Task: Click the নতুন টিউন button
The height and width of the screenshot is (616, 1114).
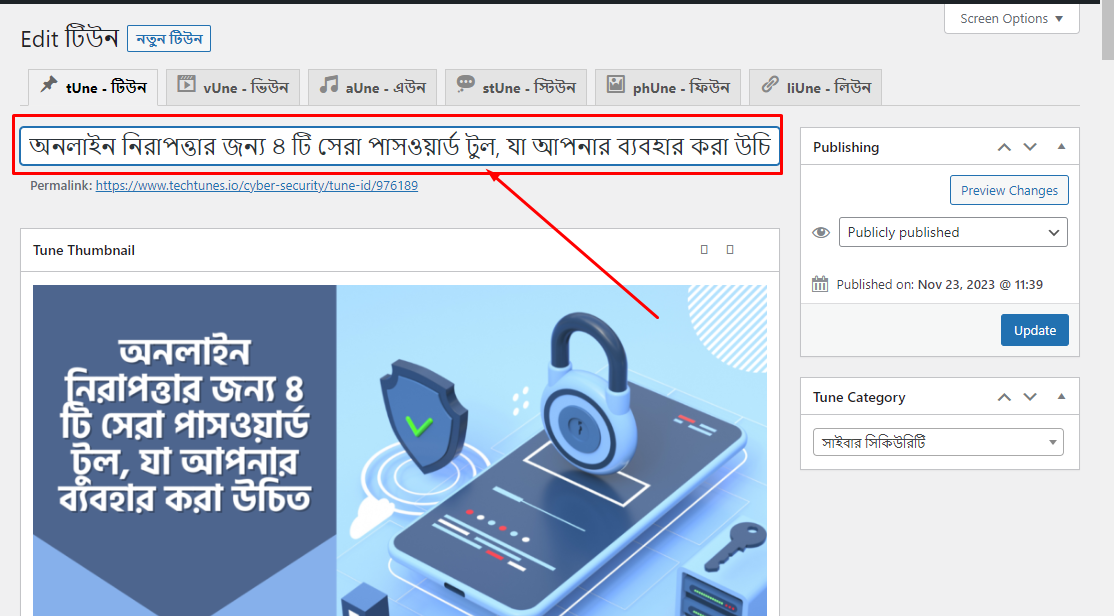Action: point(169,38)
